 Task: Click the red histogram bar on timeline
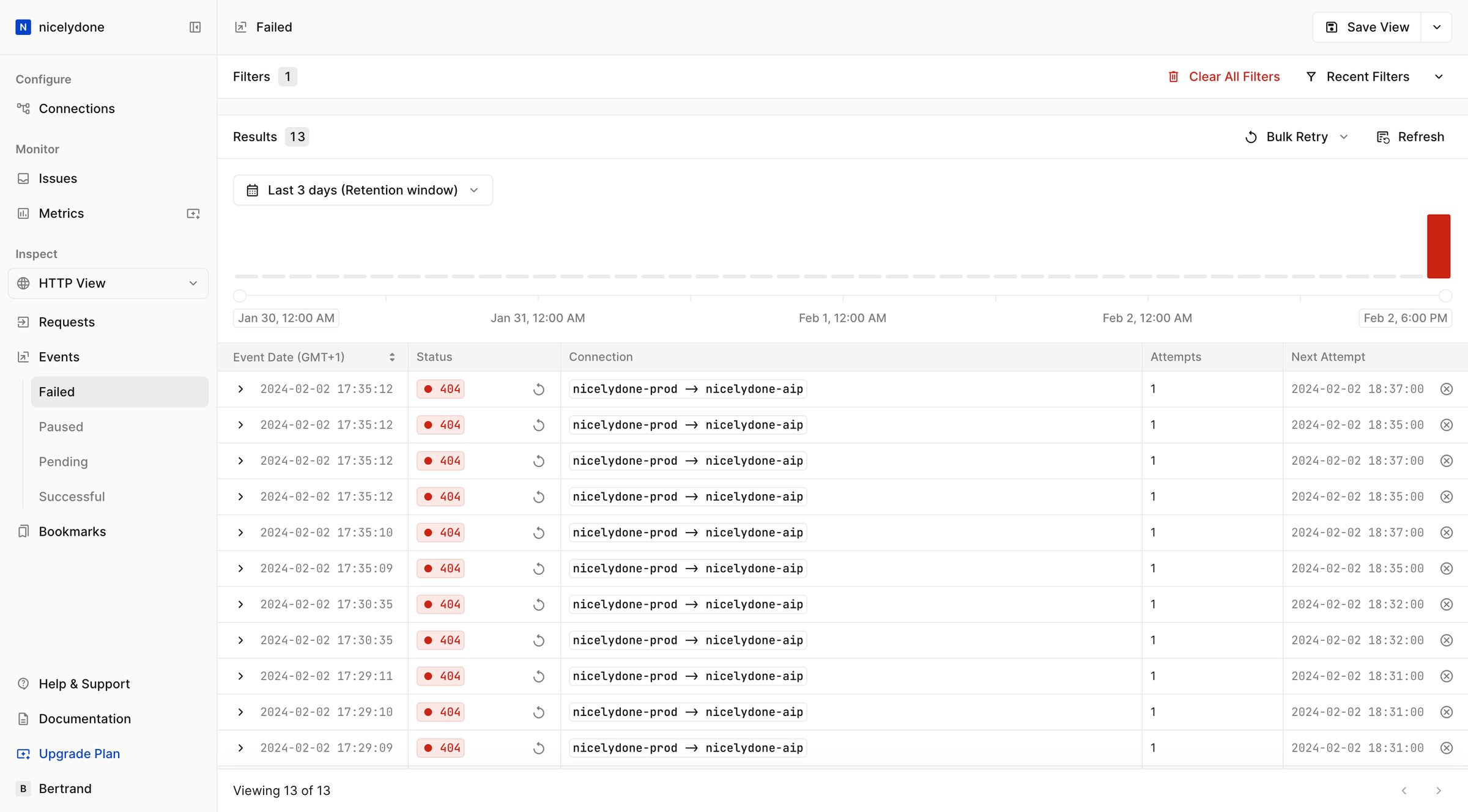tap(1439, 246)
